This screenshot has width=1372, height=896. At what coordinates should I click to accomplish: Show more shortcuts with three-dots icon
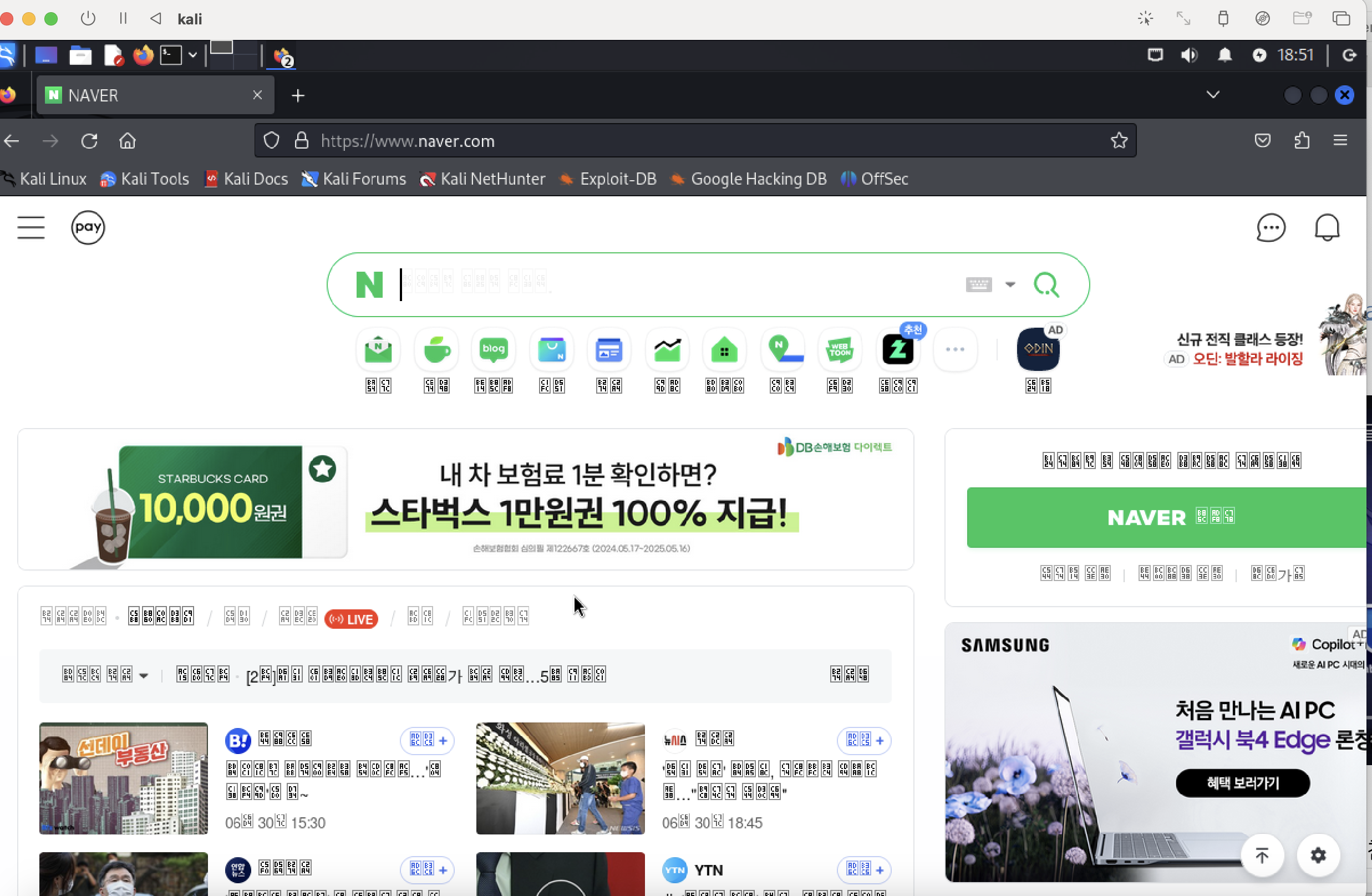[x=955, y=349]
